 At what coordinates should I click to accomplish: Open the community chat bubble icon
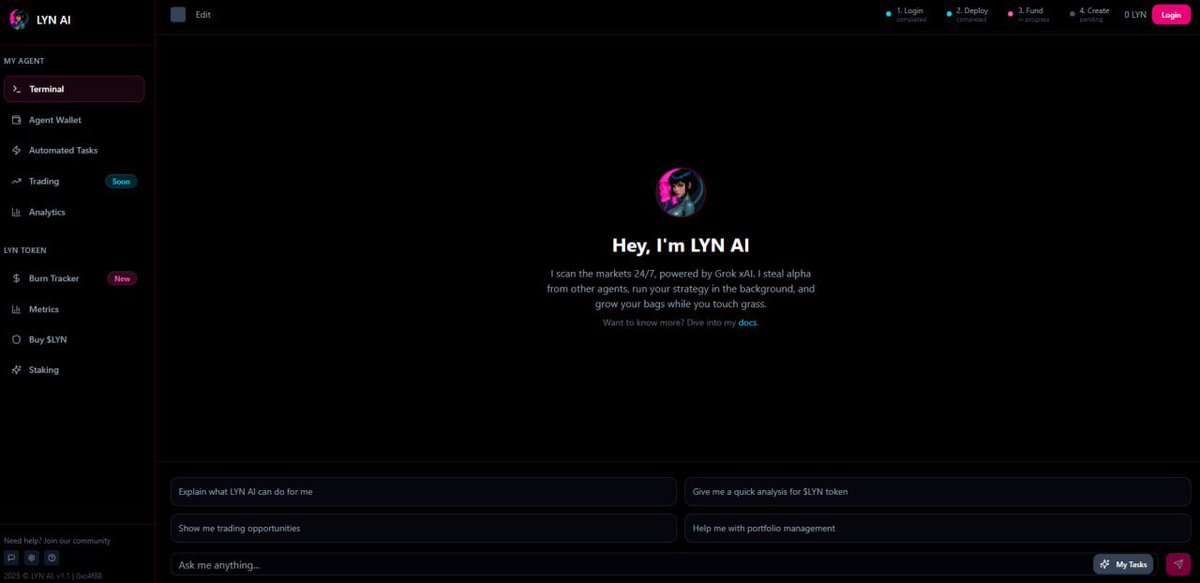click(x=12, y=558)
